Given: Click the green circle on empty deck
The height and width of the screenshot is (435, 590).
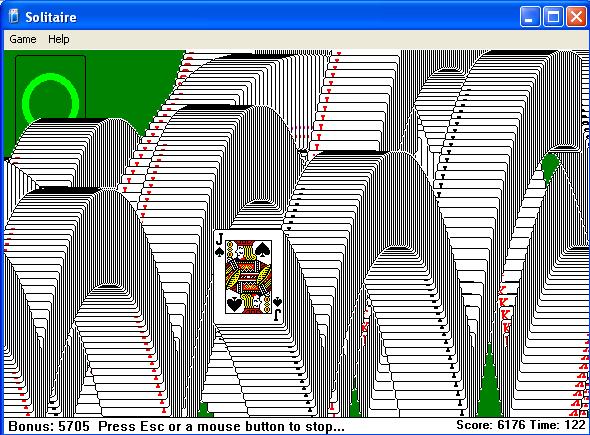Looking at the screenshot, I should pos(50,97).
